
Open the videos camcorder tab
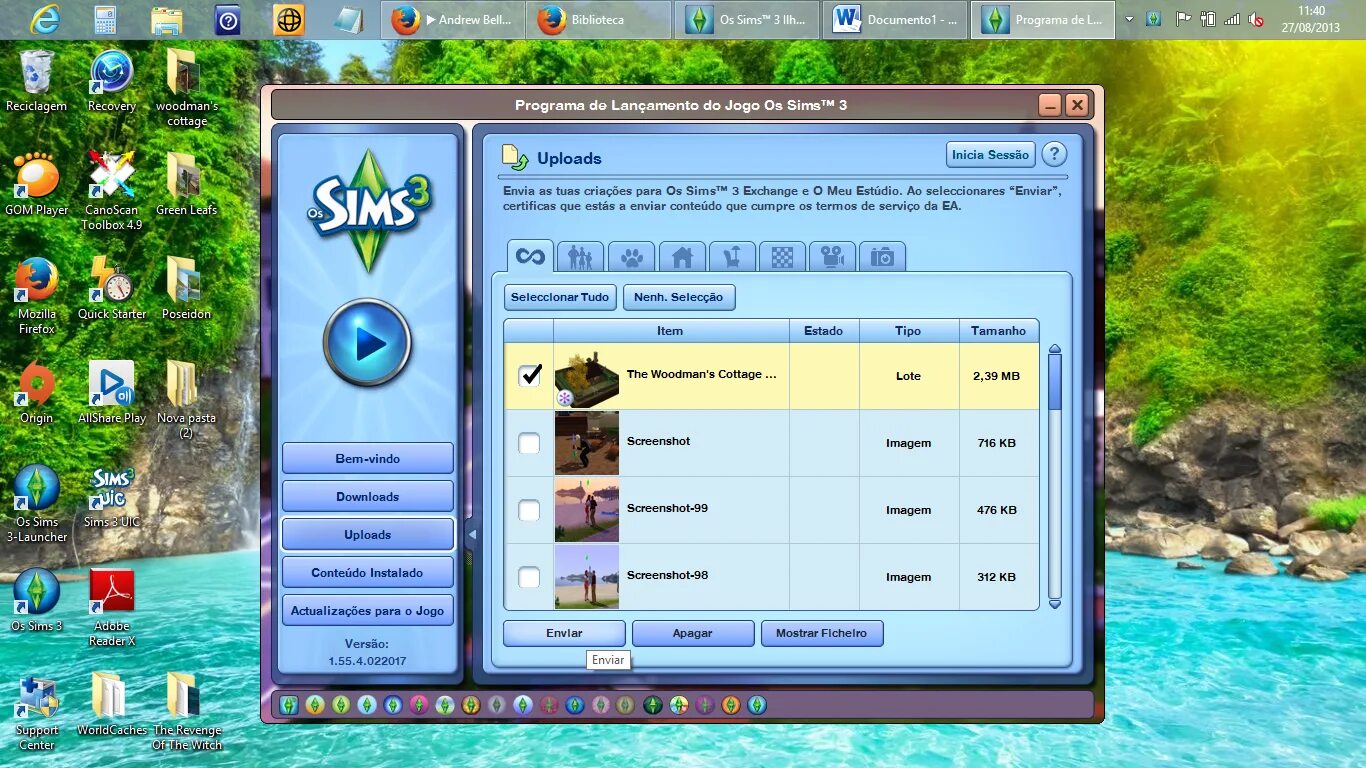[832, 257]
